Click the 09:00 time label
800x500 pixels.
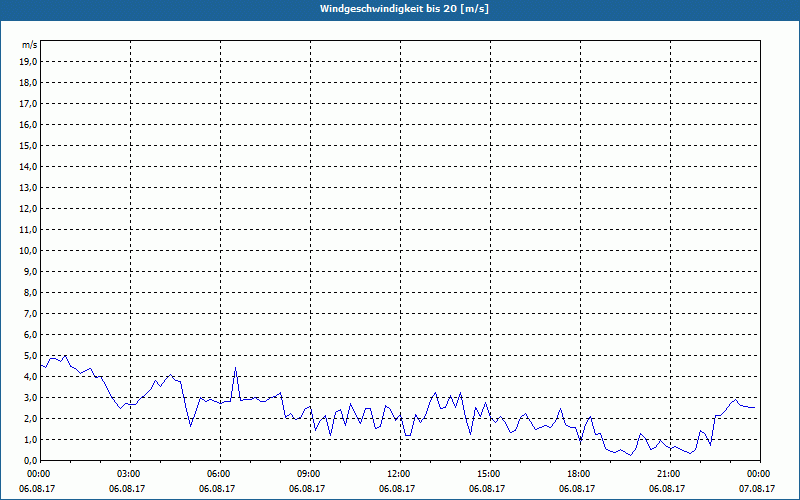(x=310, y=474)
